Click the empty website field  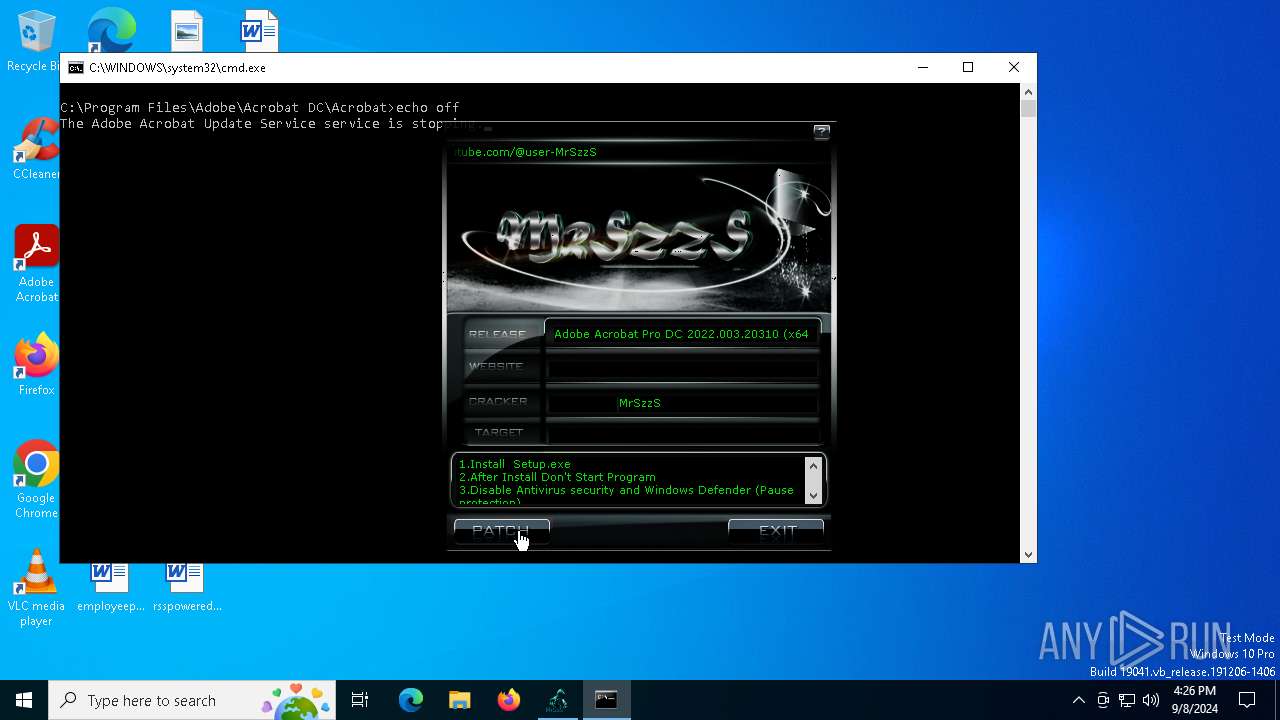coord(682,368)
